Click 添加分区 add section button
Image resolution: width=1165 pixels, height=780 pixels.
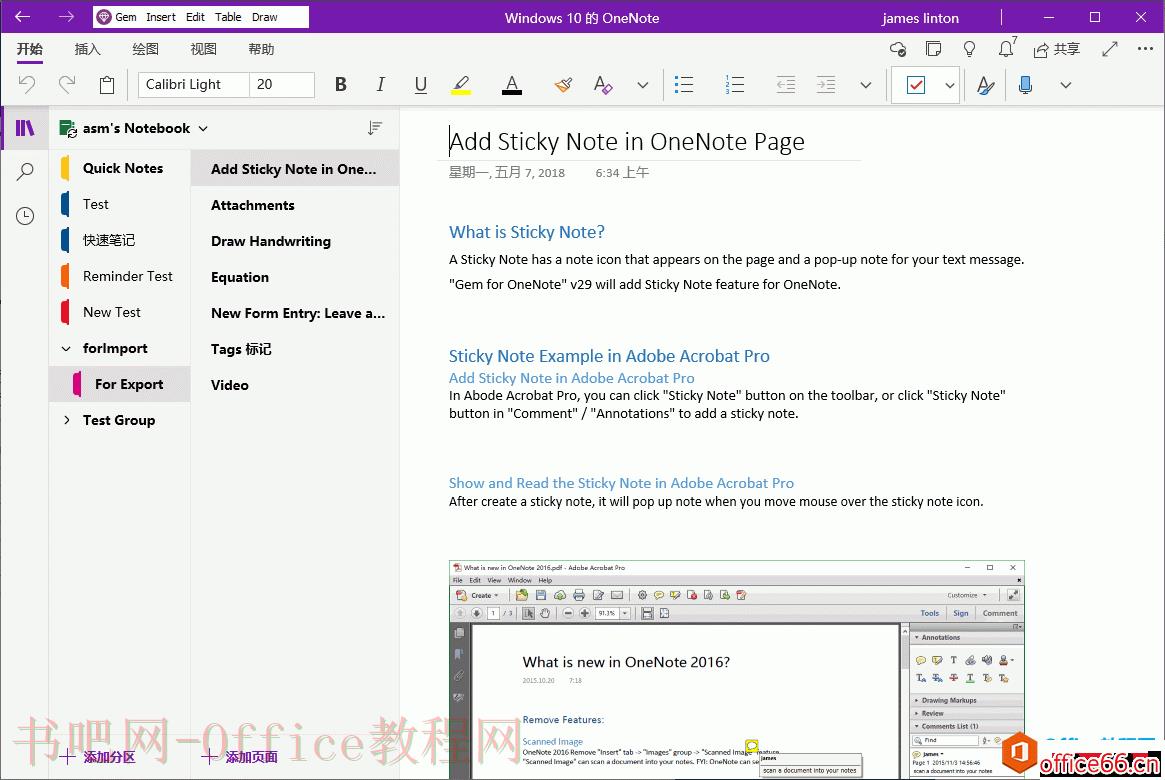(x=98, y=757)
